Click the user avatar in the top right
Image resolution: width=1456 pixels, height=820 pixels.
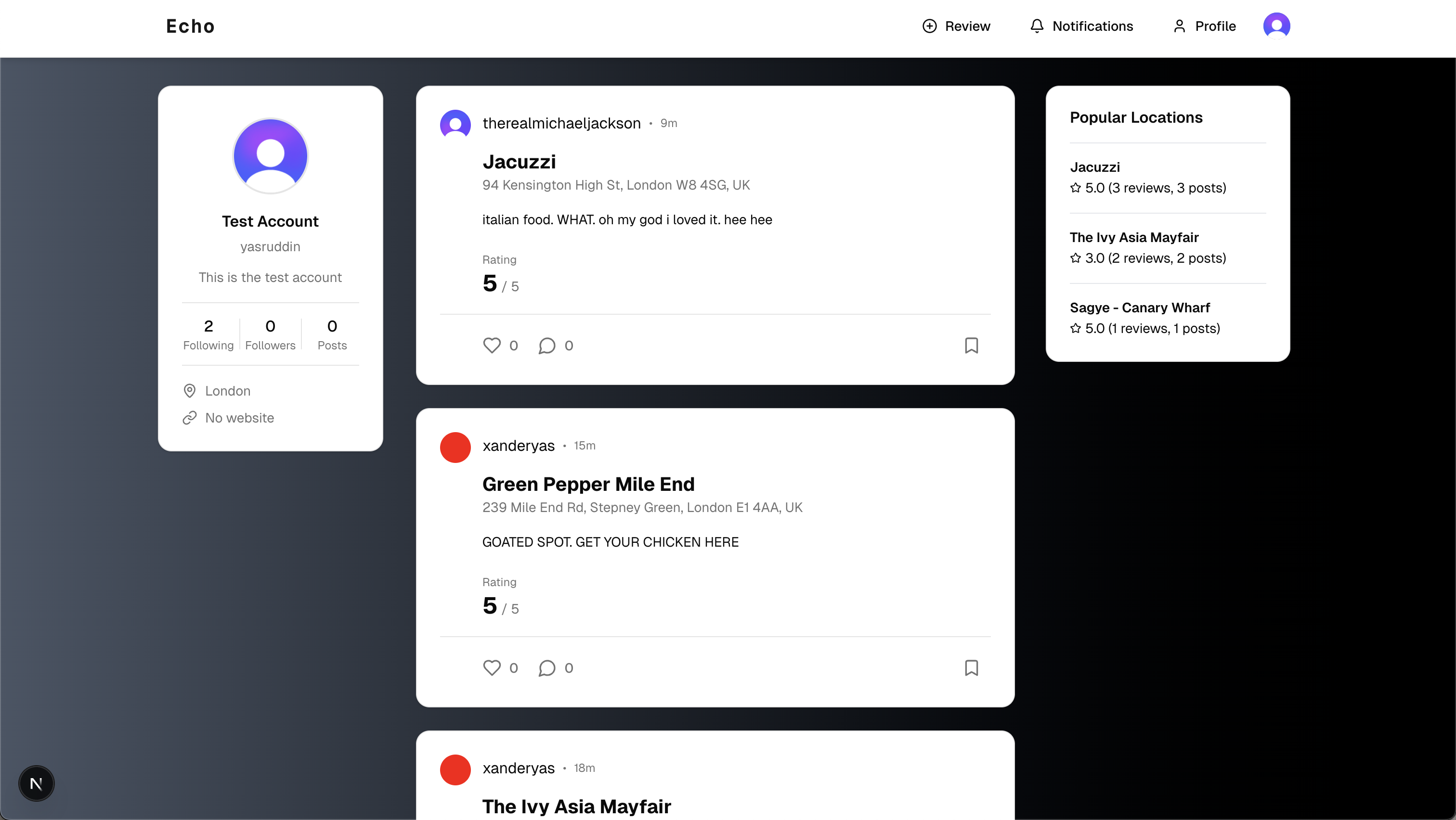1276,26
